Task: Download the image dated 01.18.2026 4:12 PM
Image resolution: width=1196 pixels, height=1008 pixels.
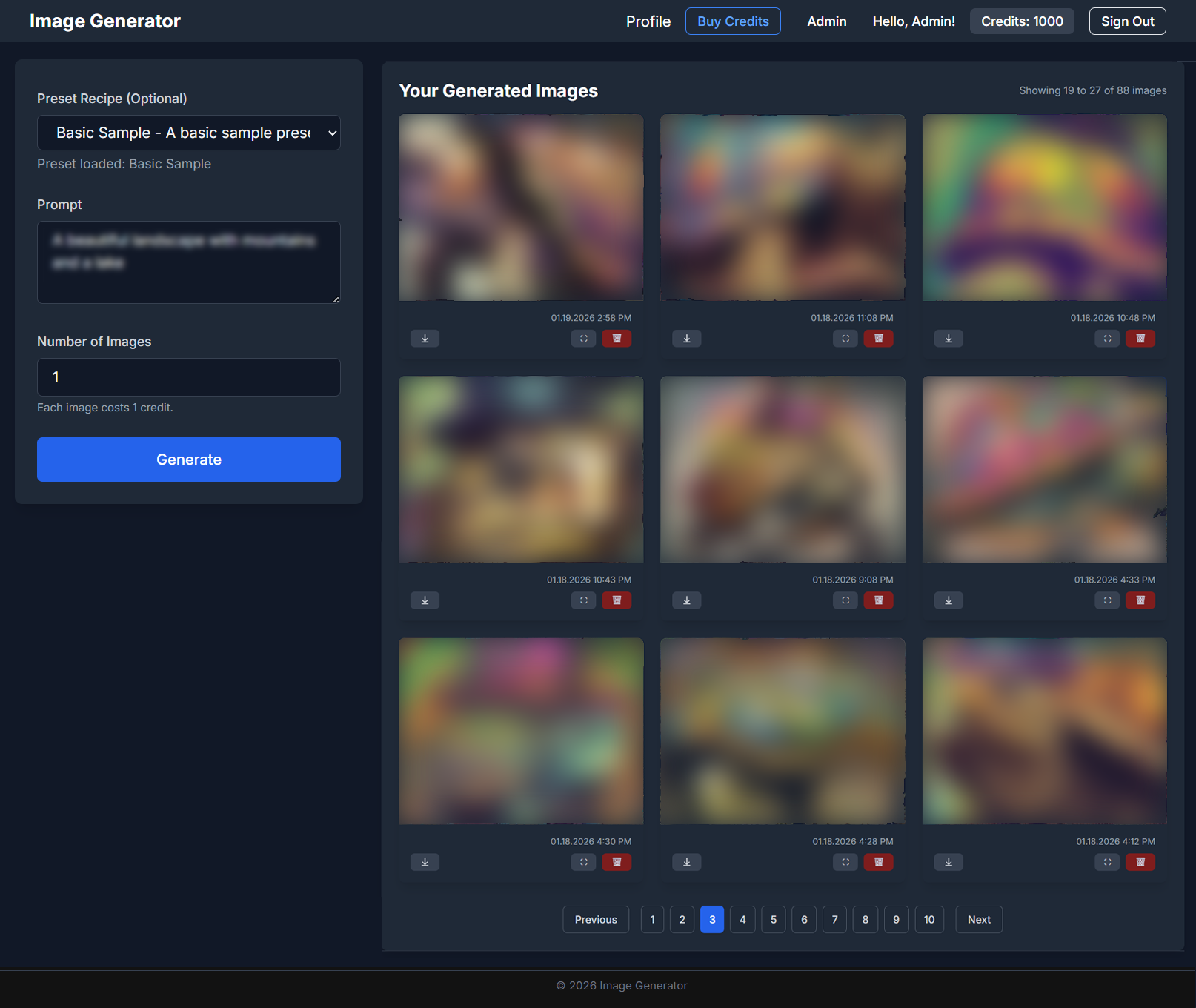Action: click(x=949, y=862)
